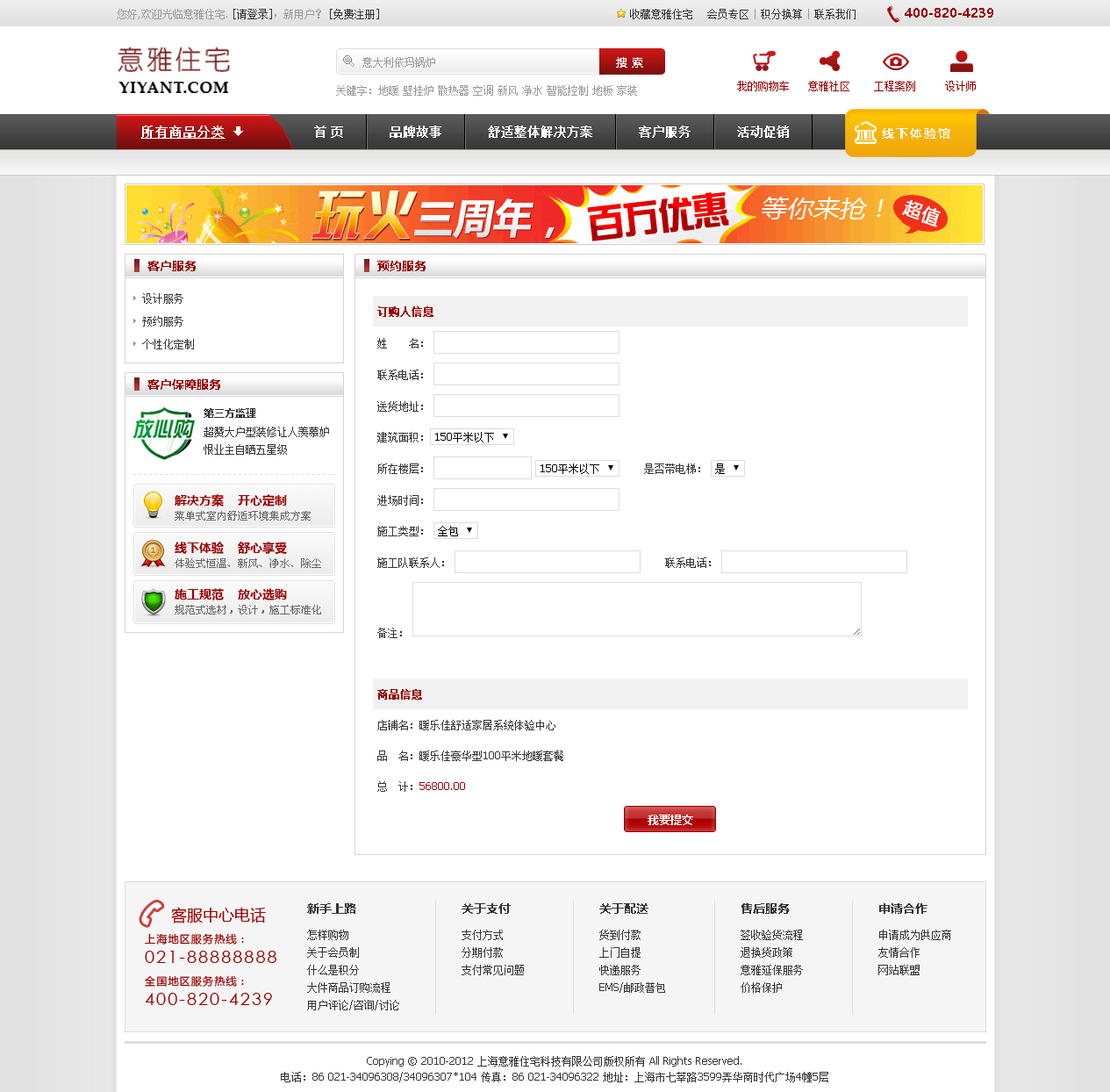This screenshot has width=1110, height=1092.
Task: Click the 姓名 input field
Action: (x=526, y=342)
